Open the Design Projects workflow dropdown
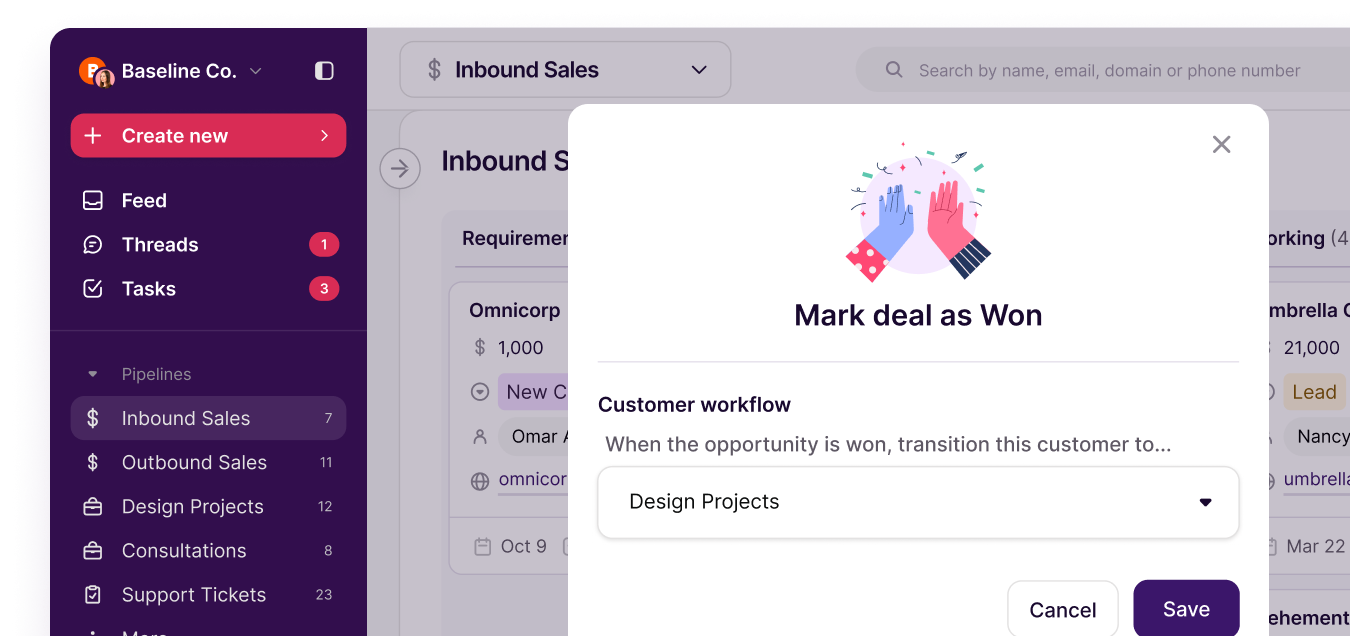This screenshot has width=1350, height=636. [x=917, y=502]
